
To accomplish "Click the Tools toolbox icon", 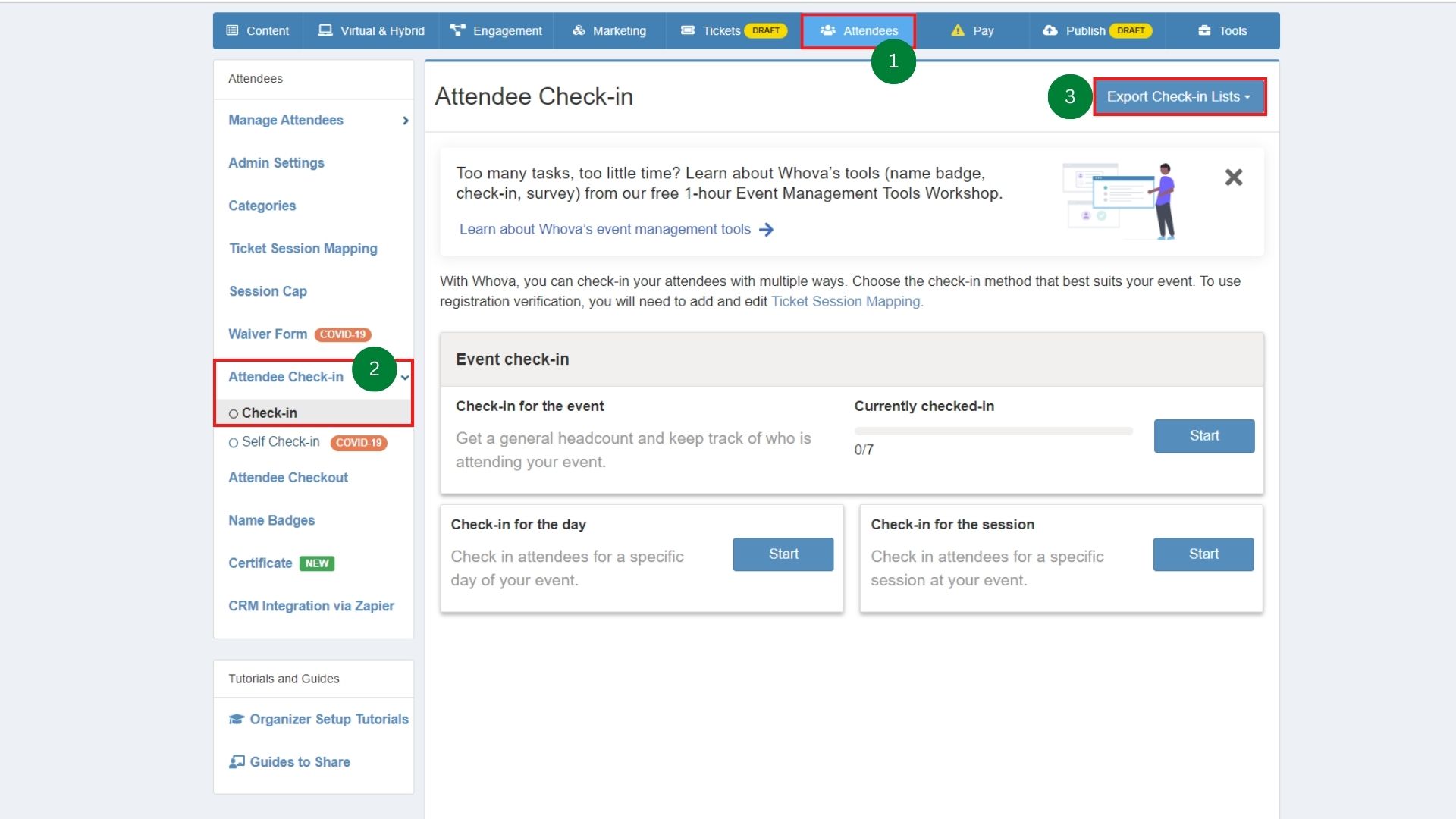I will point(1205,30).
